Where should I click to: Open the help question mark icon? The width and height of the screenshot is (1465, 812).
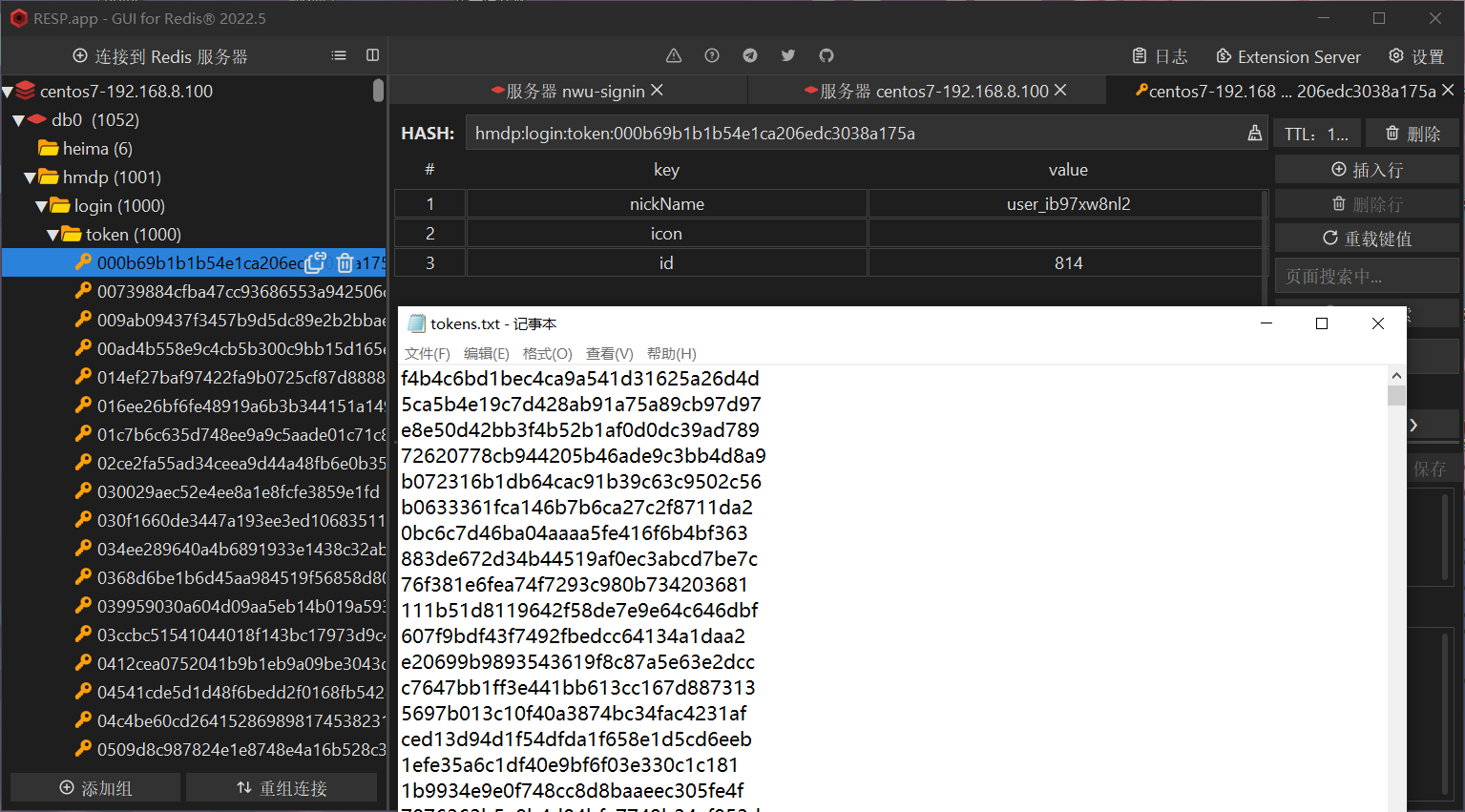point(712,55)
